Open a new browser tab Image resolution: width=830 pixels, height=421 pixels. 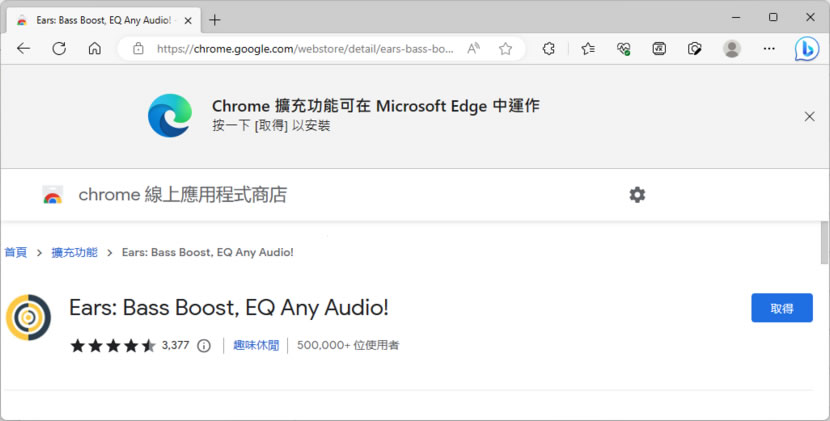214,20
